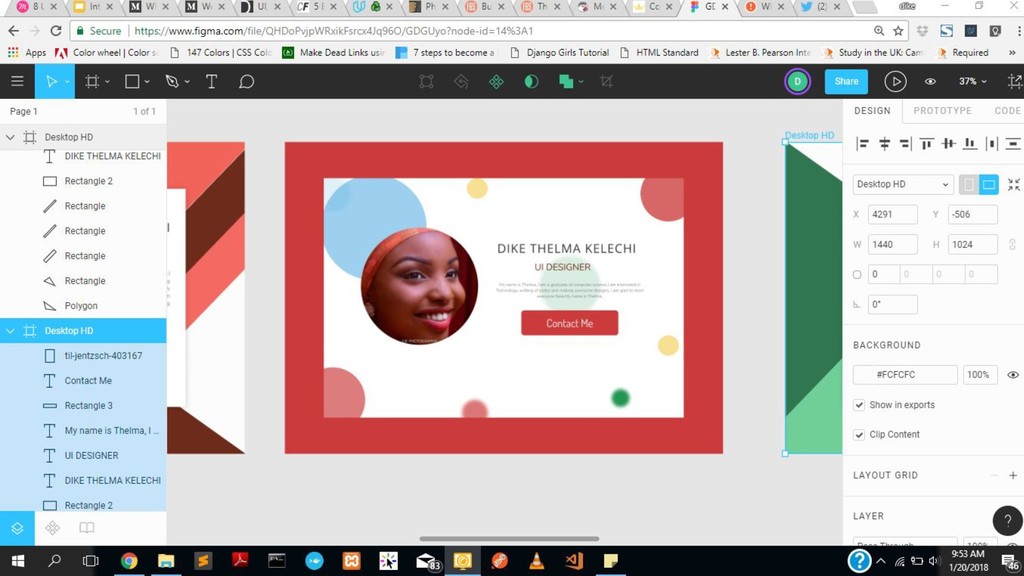1024x576 pixels.
Task: Set frame orientation to portrait
Action: pos(968,185)
